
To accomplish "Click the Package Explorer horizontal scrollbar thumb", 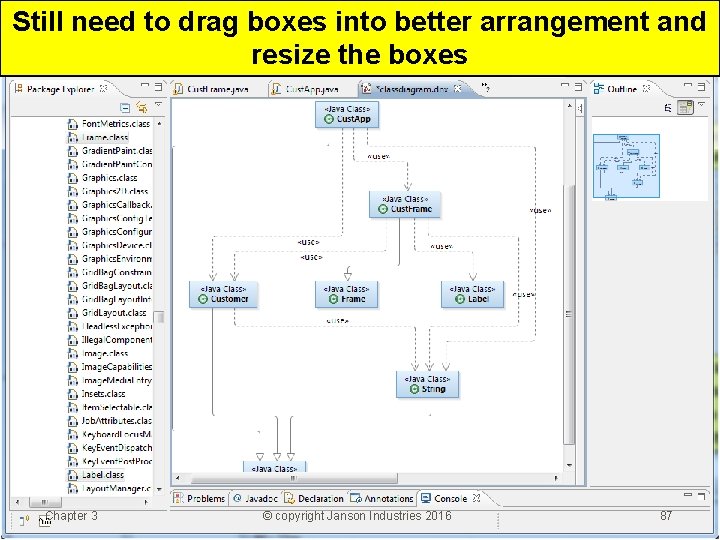I will (45, 502).
